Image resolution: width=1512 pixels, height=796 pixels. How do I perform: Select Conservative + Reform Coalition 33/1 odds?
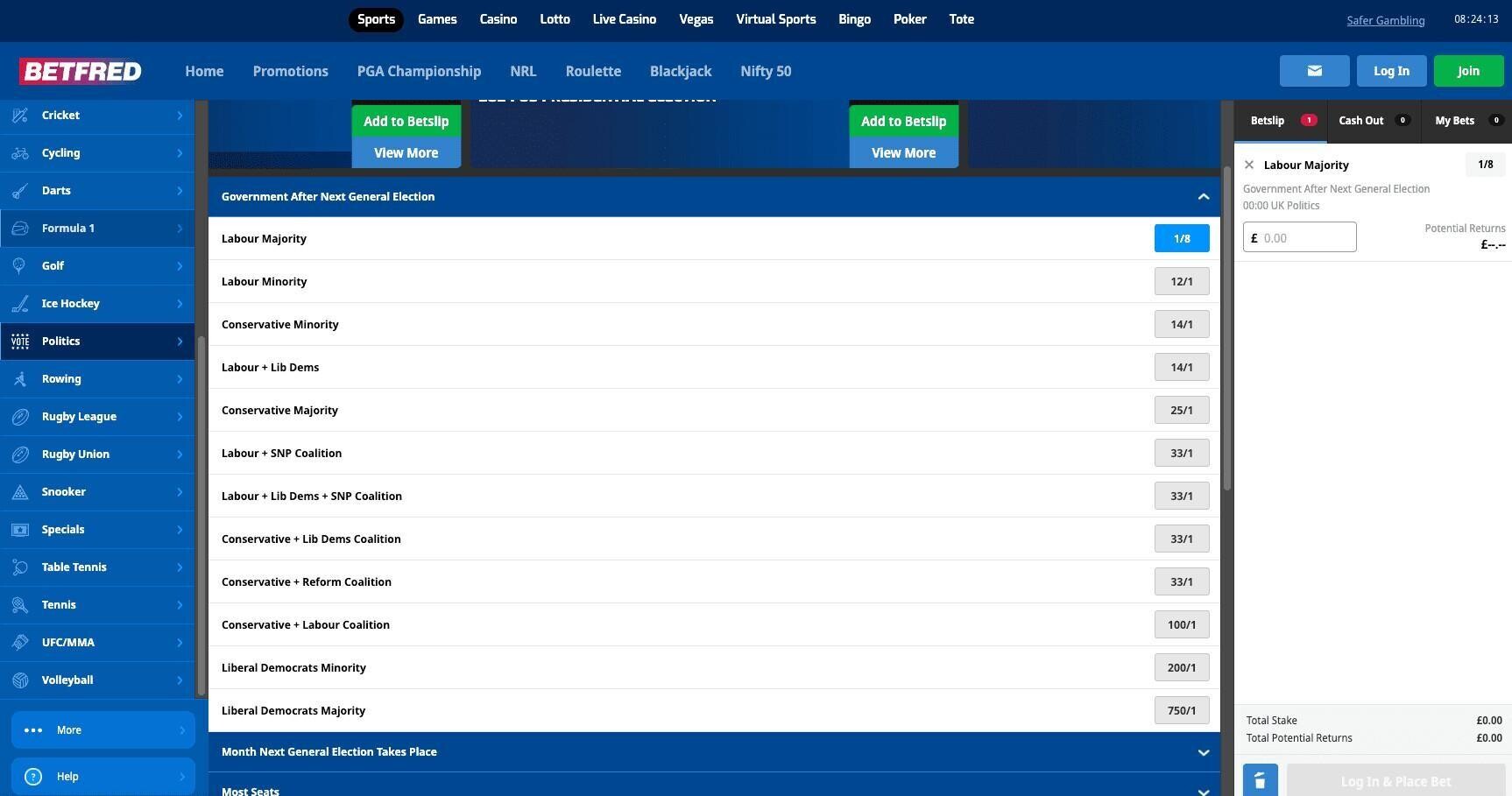click(x=1182, y=581)
